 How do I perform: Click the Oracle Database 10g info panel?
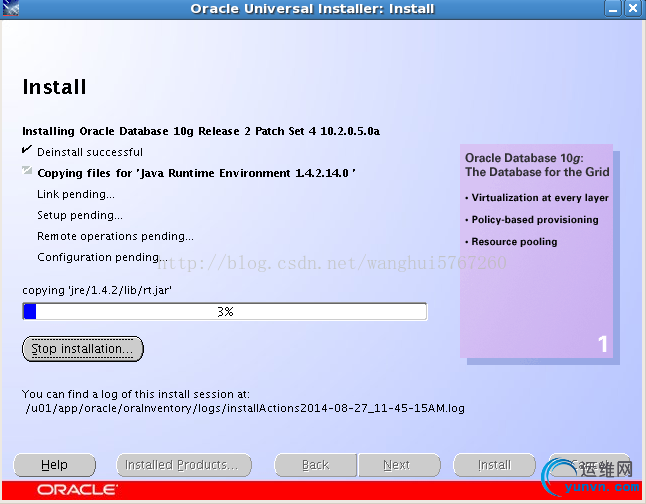tap(536, 251)
